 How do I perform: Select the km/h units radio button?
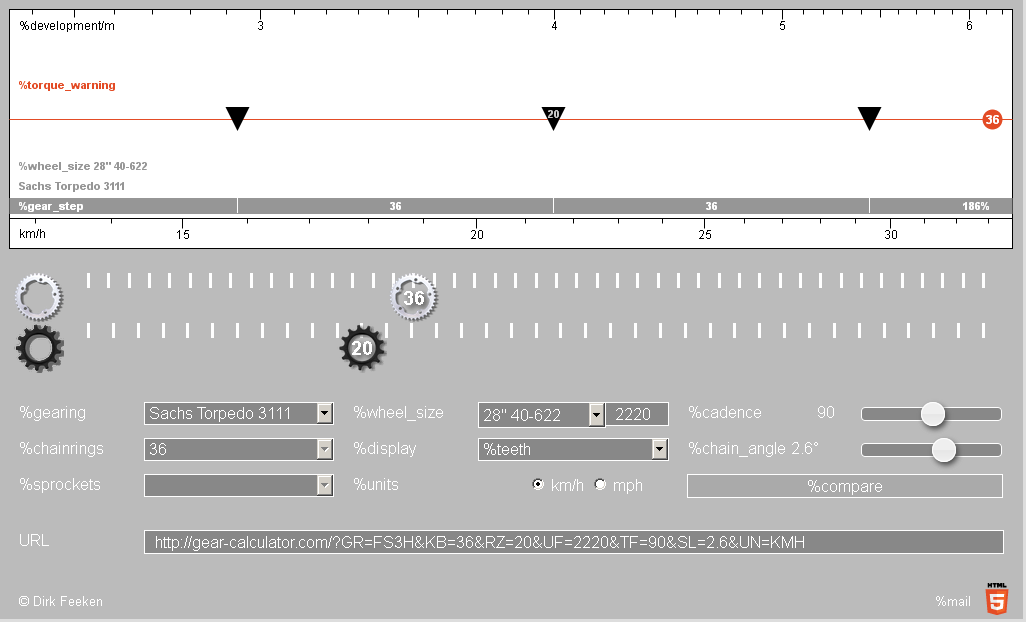point(538,485)
